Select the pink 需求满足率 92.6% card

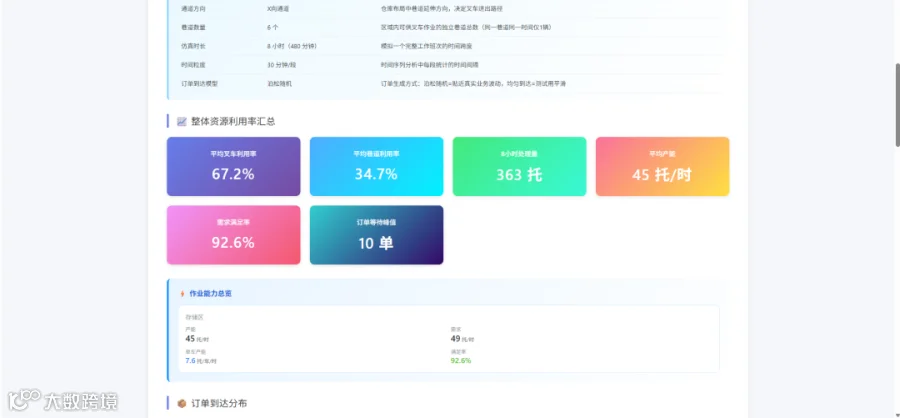(x=234, y=235)
